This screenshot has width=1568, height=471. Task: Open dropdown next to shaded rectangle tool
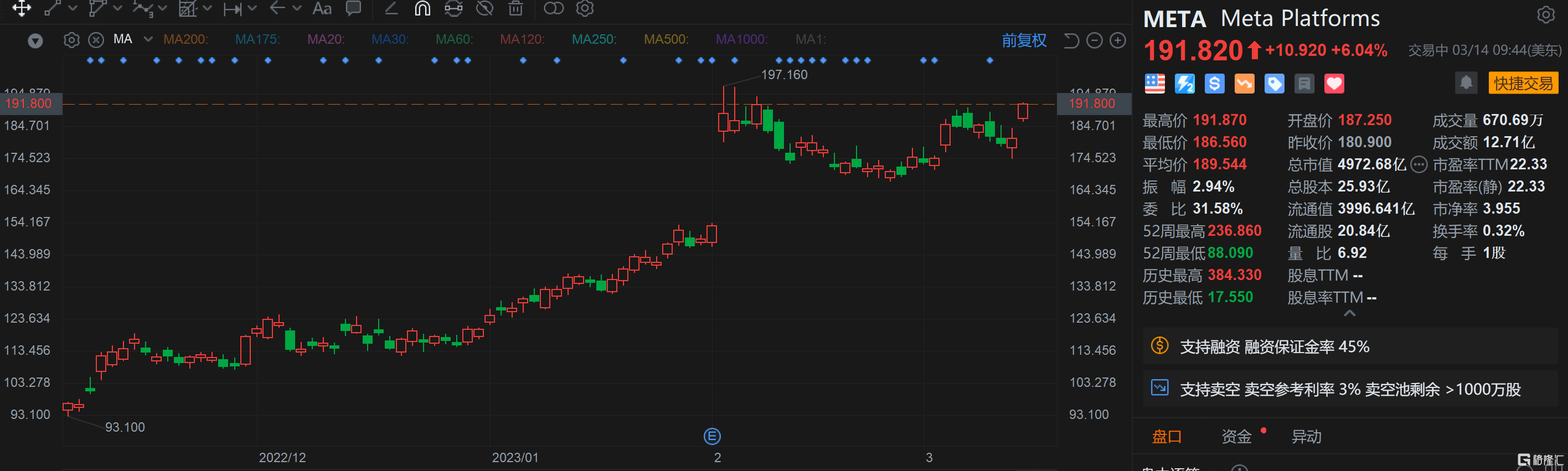coord(207,8)
